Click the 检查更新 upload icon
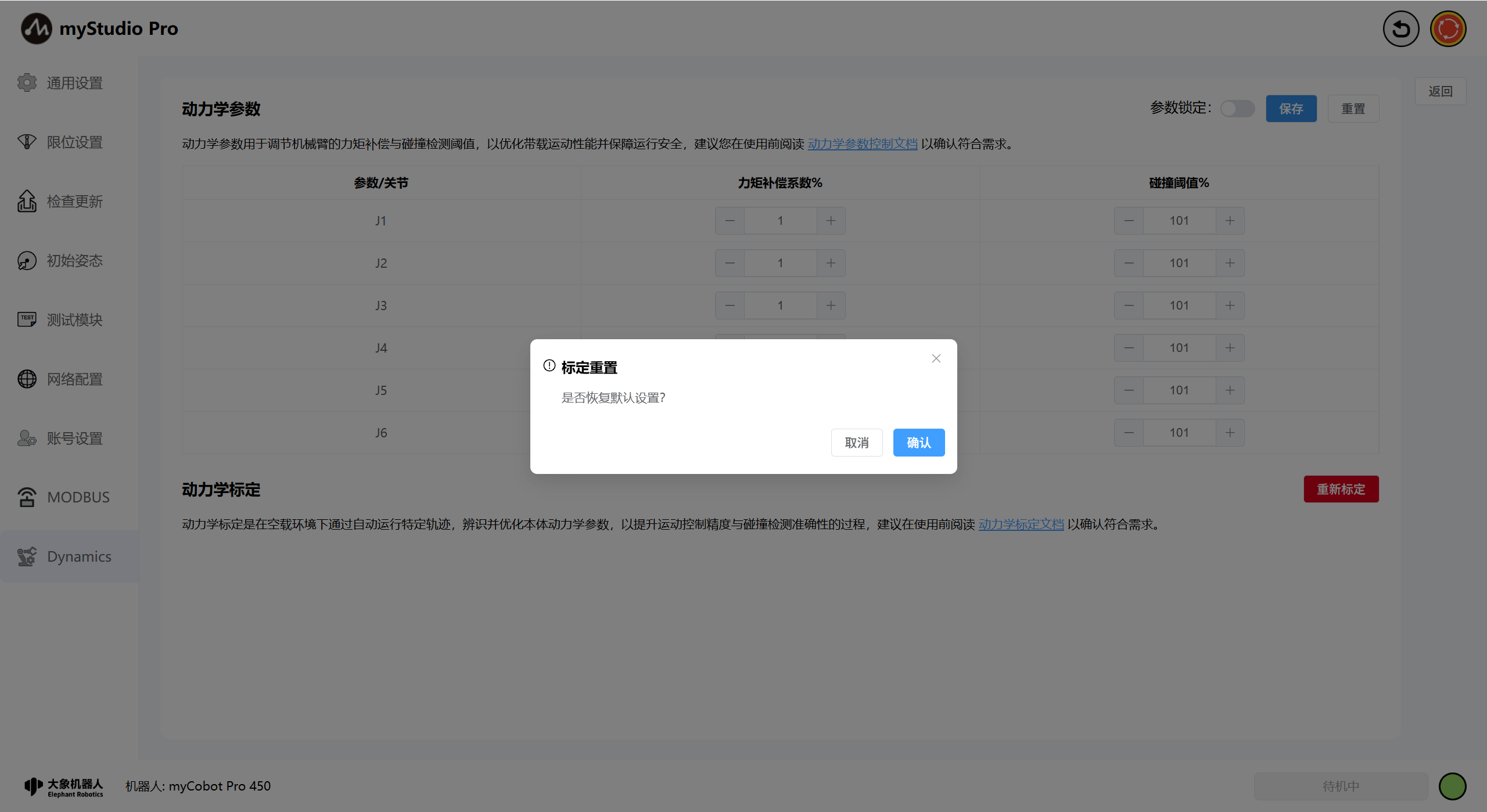 27,202
